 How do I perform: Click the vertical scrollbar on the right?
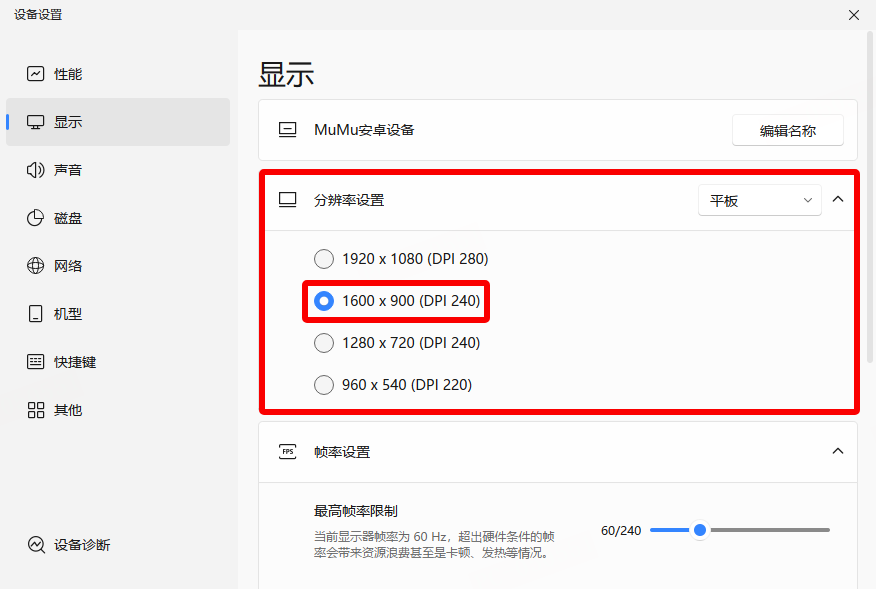[870, 200]
